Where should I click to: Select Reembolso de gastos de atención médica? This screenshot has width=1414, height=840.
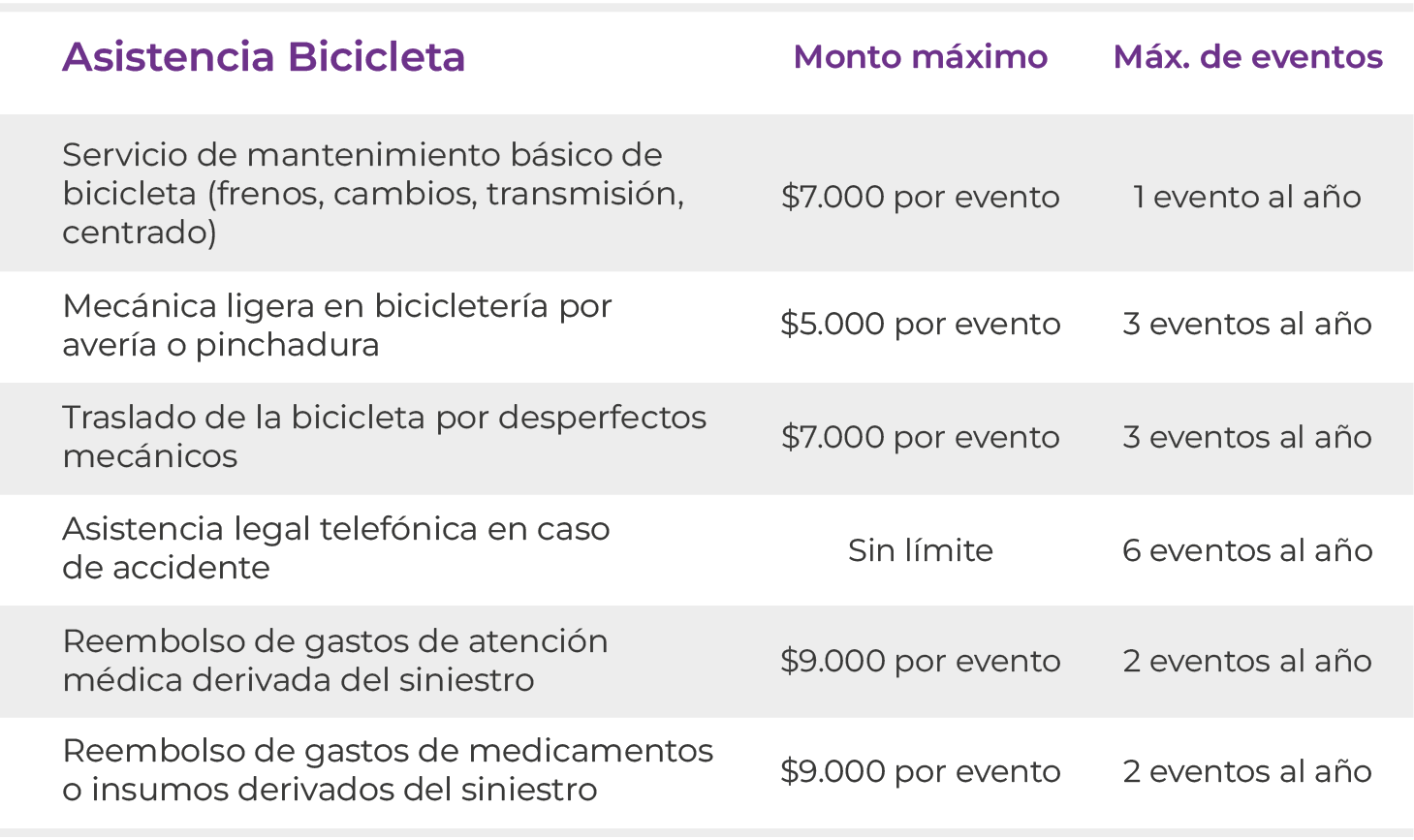pyautogui.click(x=335, y=660)
